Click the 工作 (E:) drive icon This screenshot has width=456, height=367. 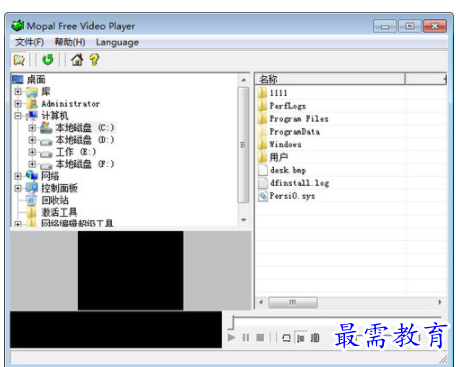point(46,154)
